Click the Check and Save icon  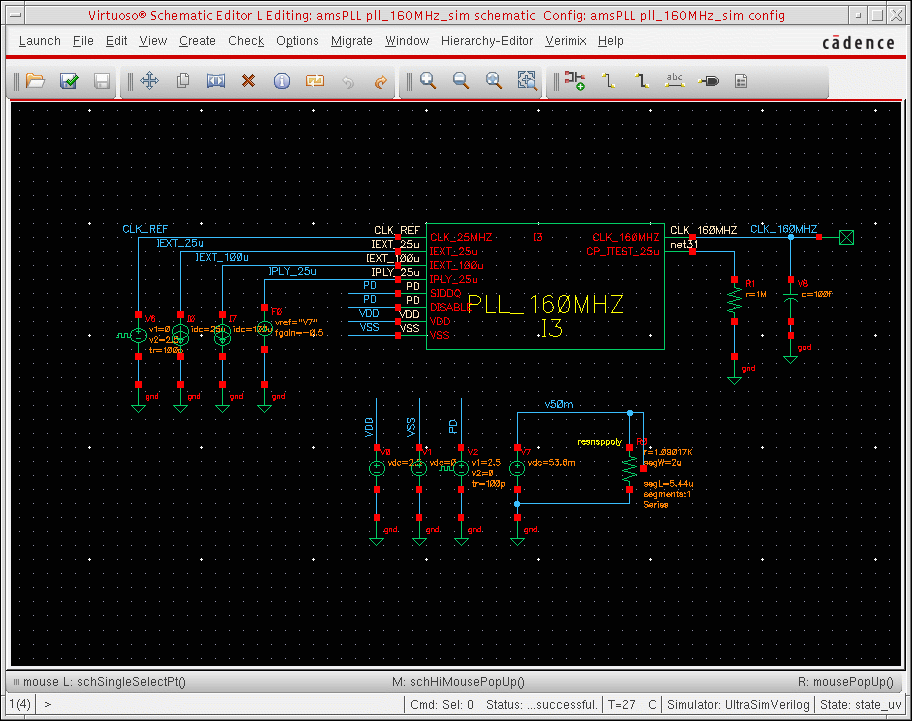(69, 81)
